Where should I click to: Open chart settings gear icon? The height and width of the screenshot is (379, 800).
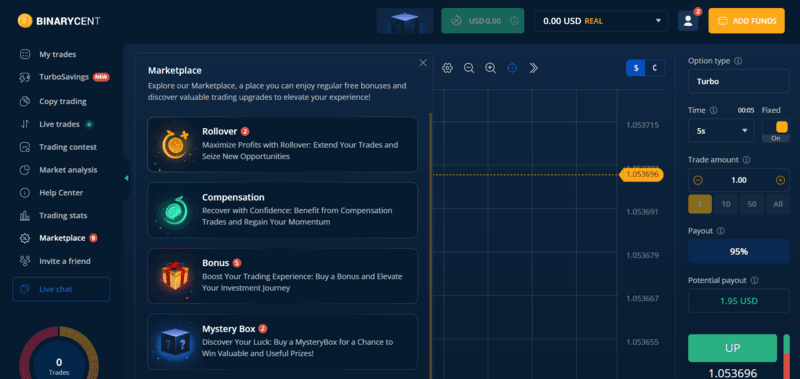[x=447, y=68]
